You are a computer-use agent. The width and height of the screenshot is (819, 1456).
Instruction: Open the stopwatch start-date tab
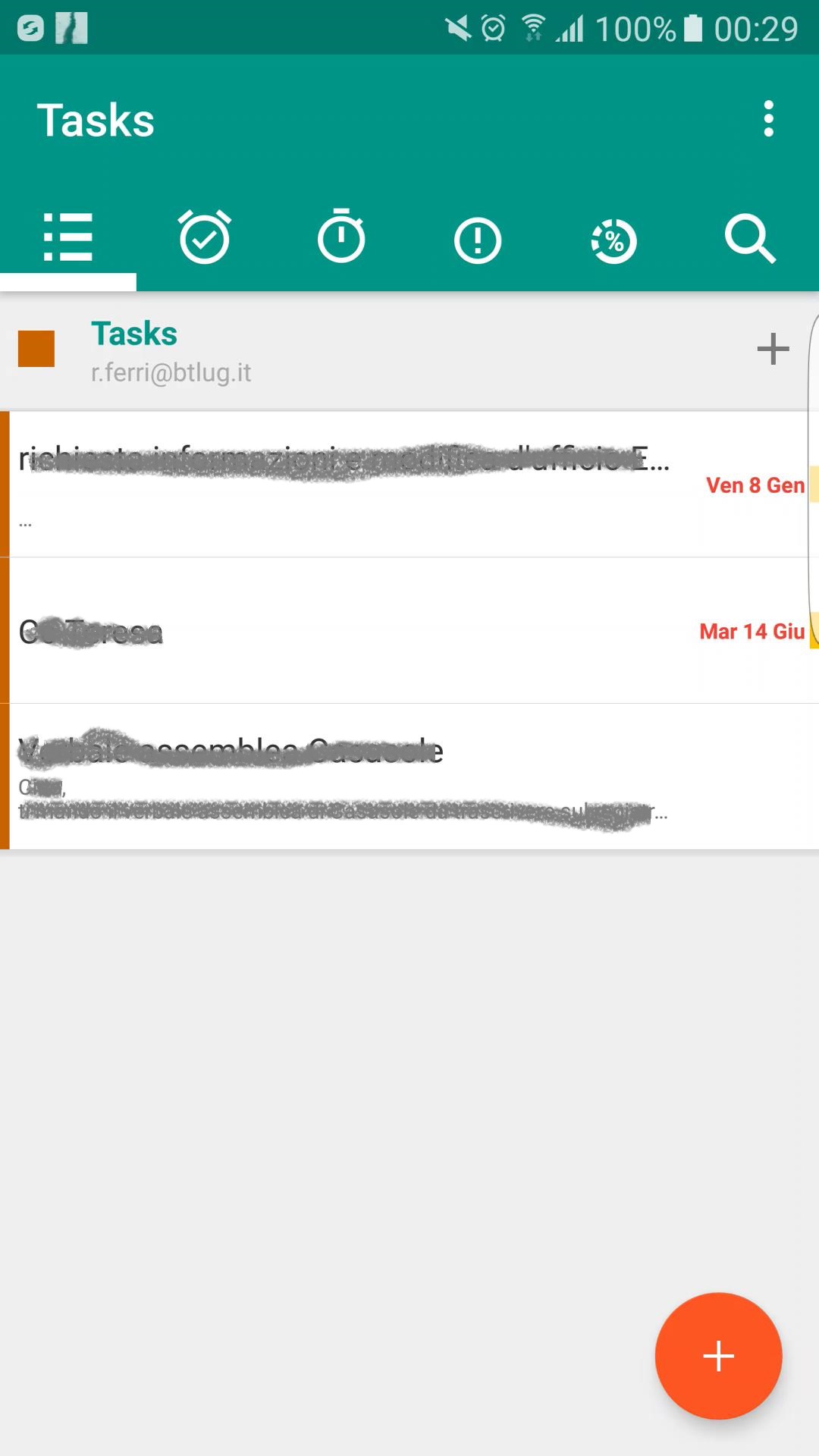pyautogui.click(x=341, y=237)
